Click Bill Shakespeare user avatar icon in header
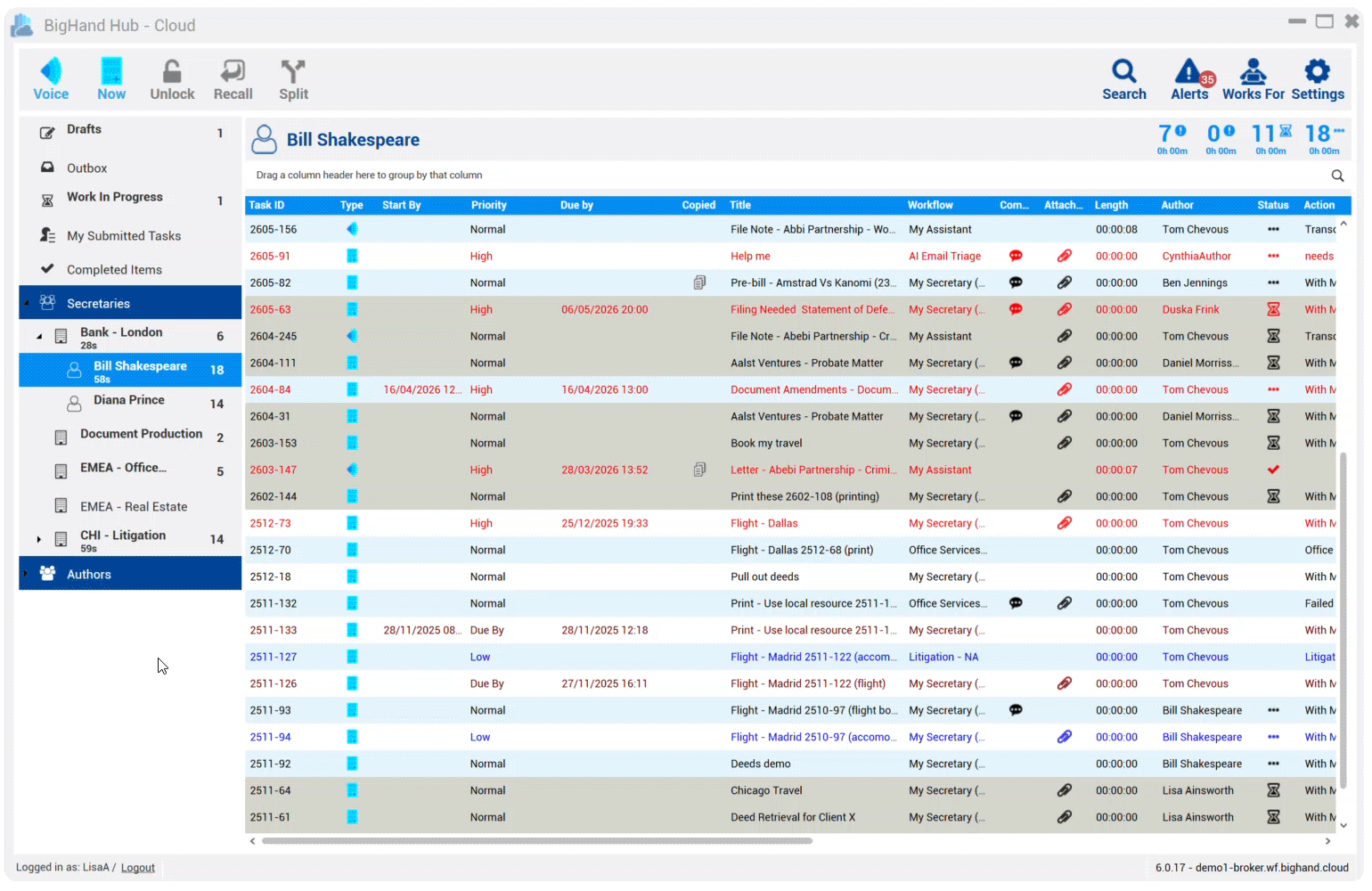The image size is (1372, 891). pos(264,139)
